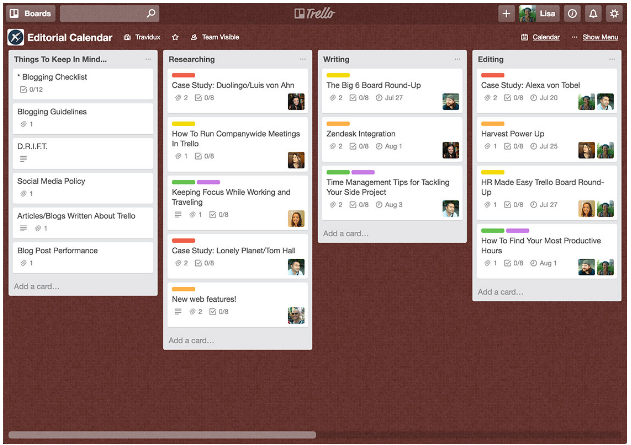Click Jul 25 due date on Harvest Power Up card
The image size is (631, 445).
click(x=544, y=146)
